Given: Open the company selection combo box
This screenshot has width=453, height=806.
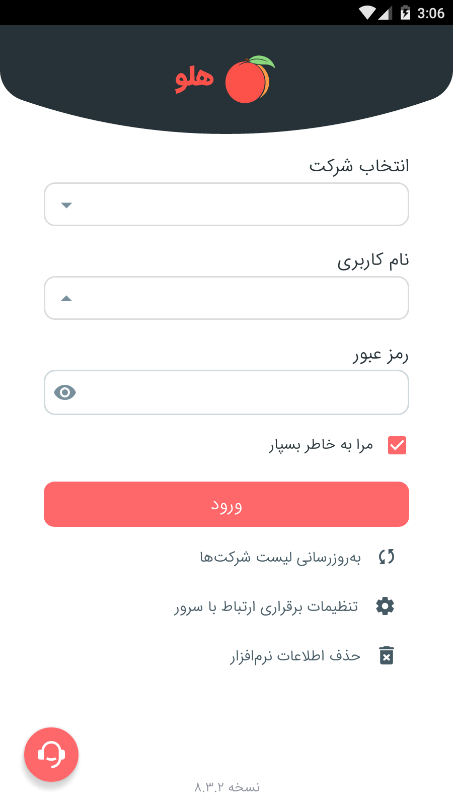Looking at the screenshot, I should click(x=226, y=205).
